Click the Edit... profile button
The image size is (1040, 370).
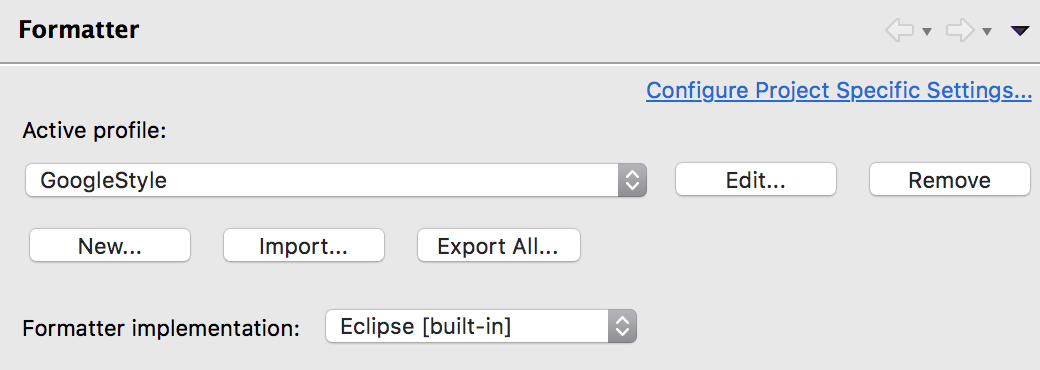(x=755, y=180)
